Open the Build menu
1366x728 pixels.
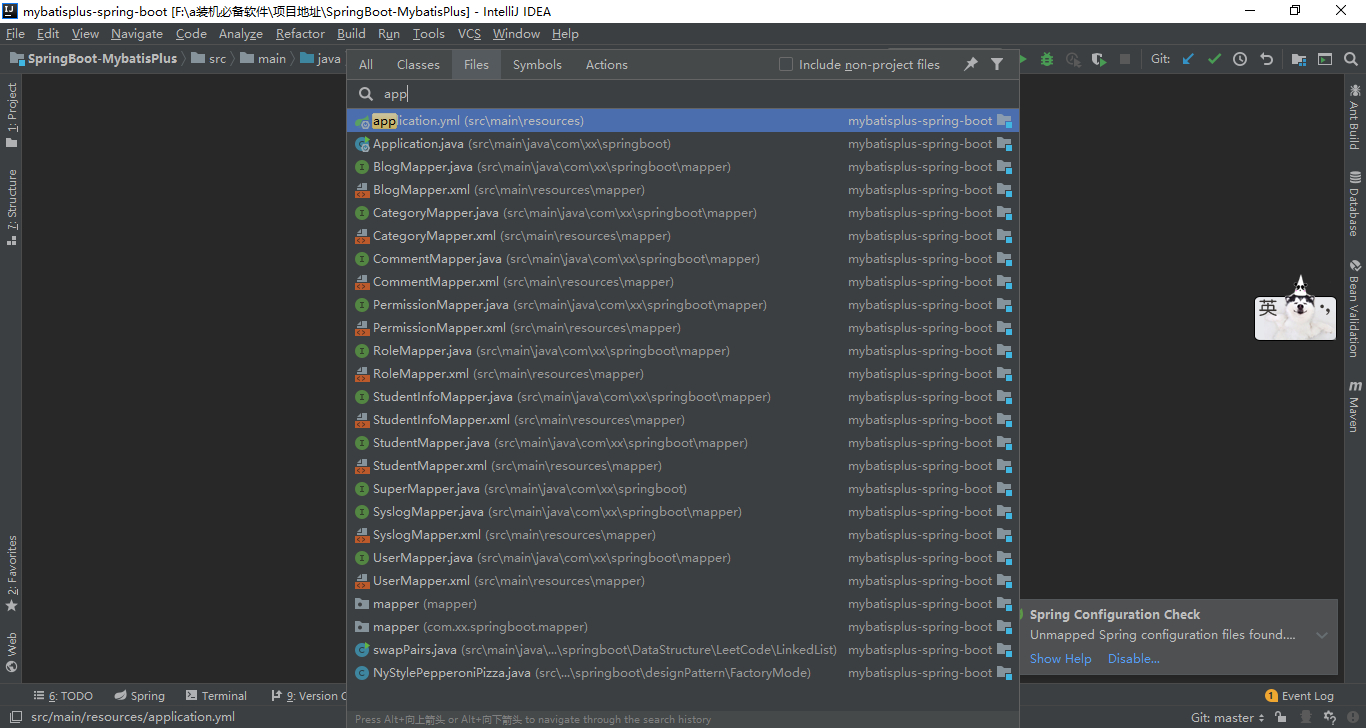pos(351,33)
